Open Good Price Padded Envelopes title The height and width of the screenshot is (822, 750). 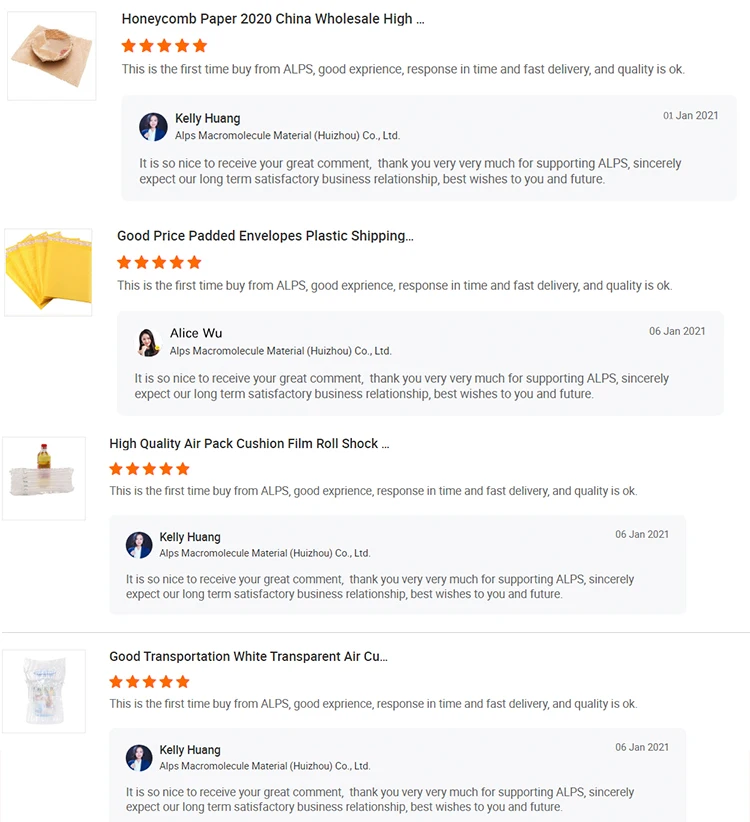click(265, 236)
